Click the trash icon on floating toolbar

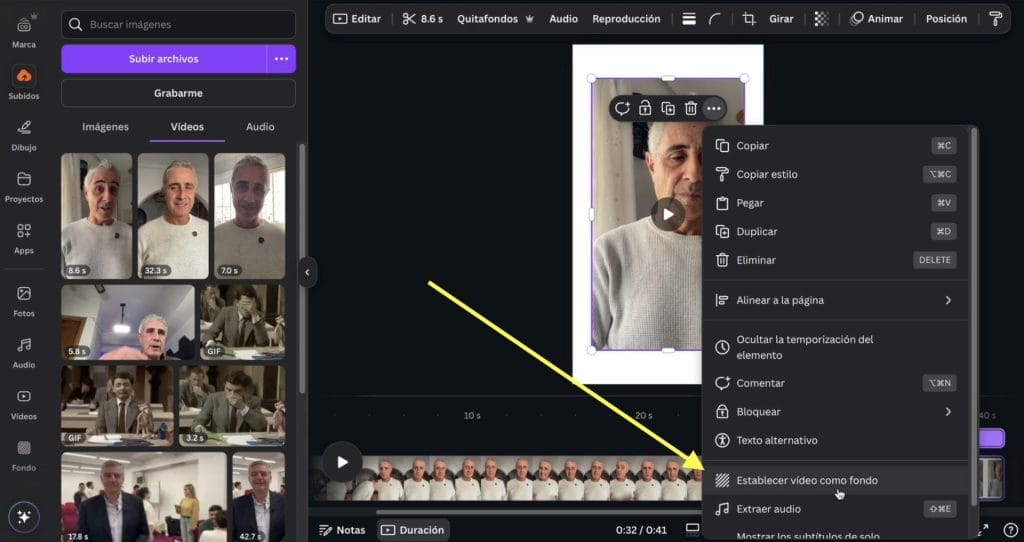690,108
